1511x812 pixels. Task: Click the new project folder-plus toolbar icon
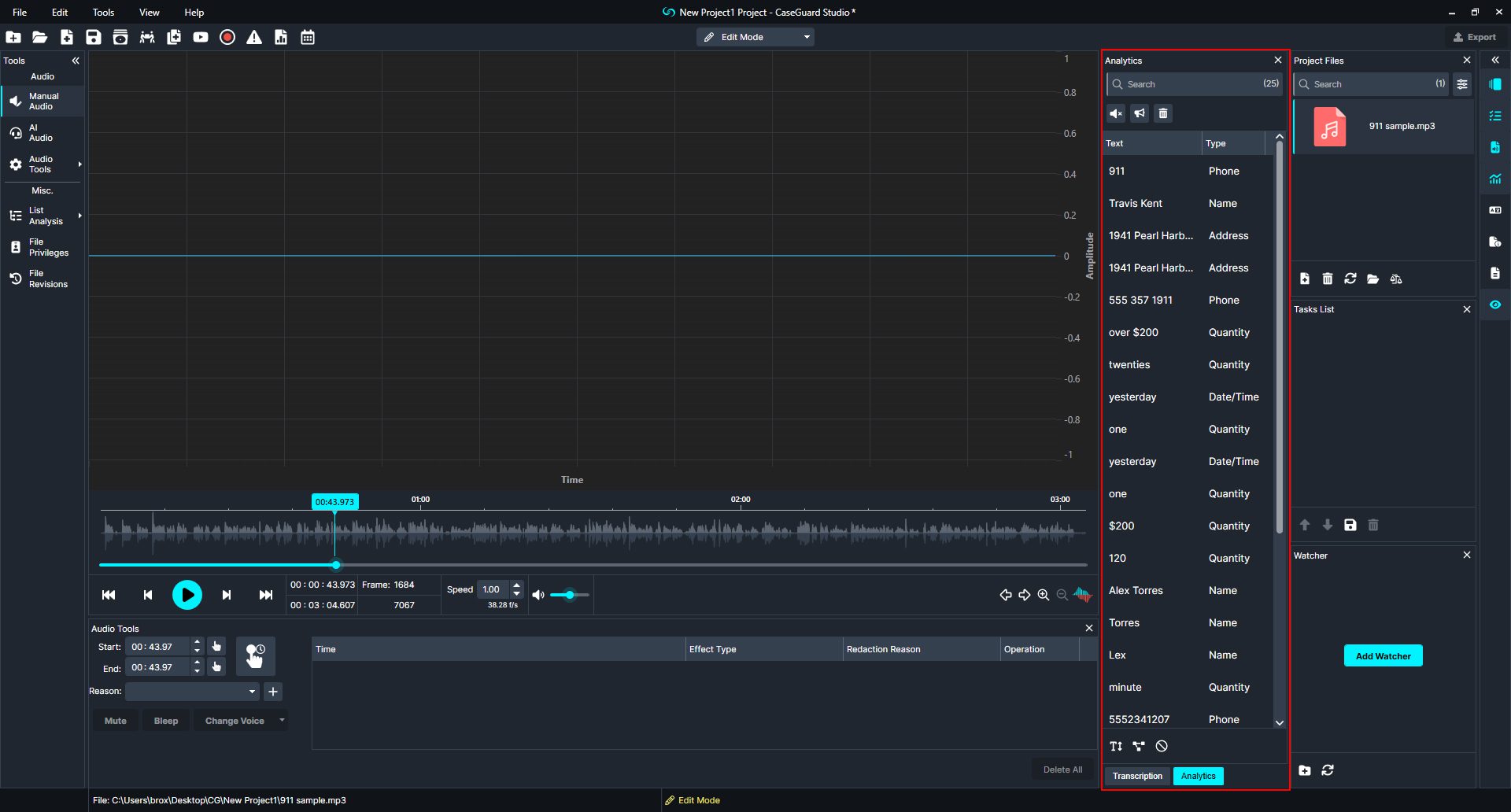(x=13, y=37)
